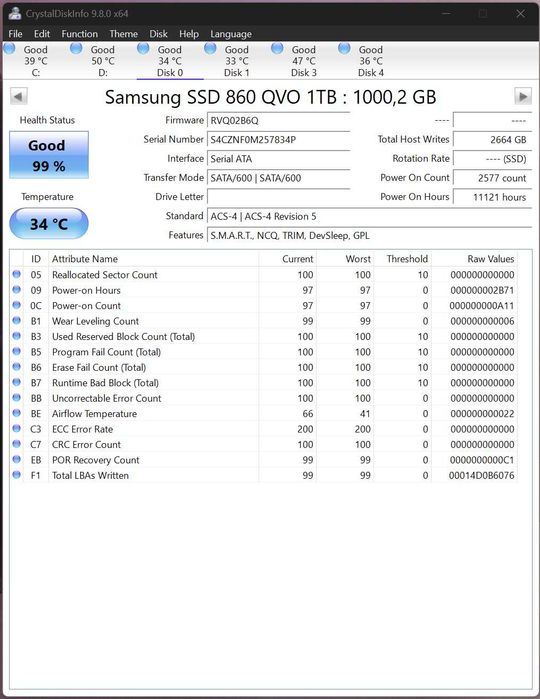Viewport: 540px width, 699px height.
Task: Click the empty Drive Letter field
Action: (x=279, y=197)
